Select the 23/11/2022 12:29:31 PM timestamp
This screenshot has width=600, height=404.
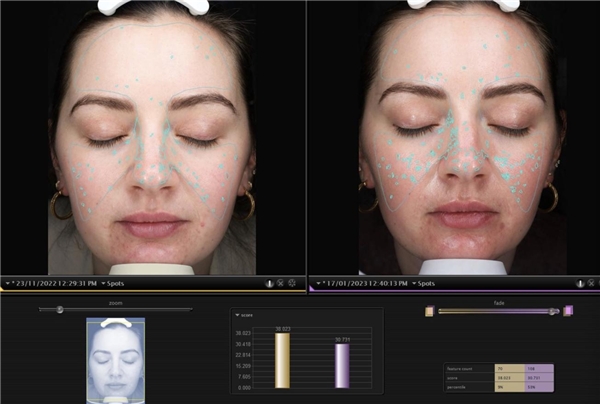pos(56,283)
